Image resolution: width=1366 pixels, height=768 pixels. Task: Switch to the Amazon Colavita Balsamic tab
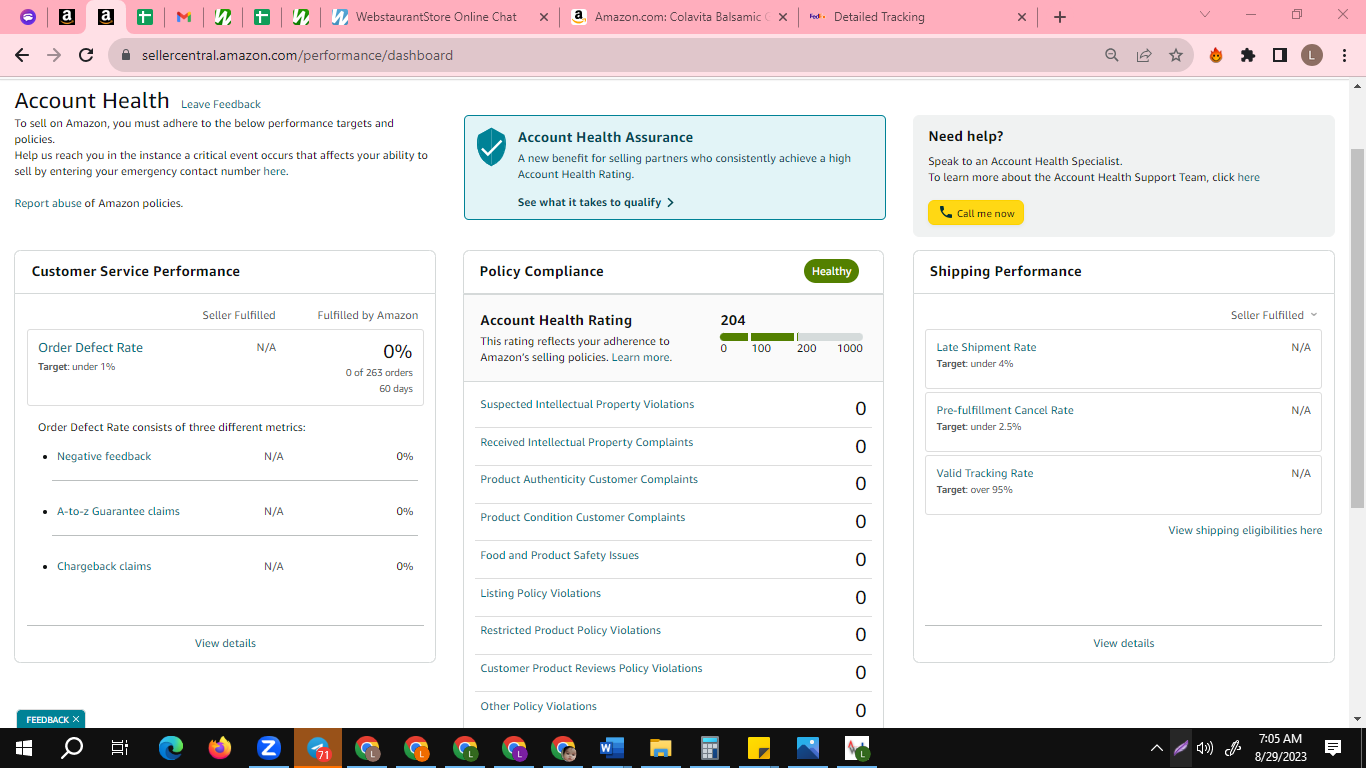680,17
